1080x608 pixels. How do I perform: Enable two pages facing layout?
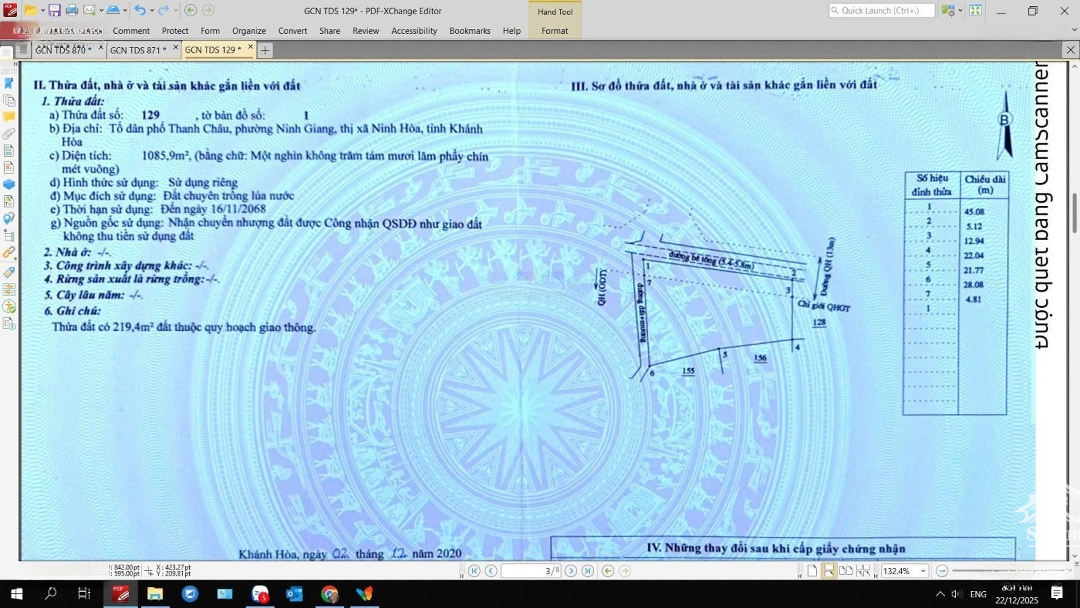pyautogui.click(x=846, y=571)
